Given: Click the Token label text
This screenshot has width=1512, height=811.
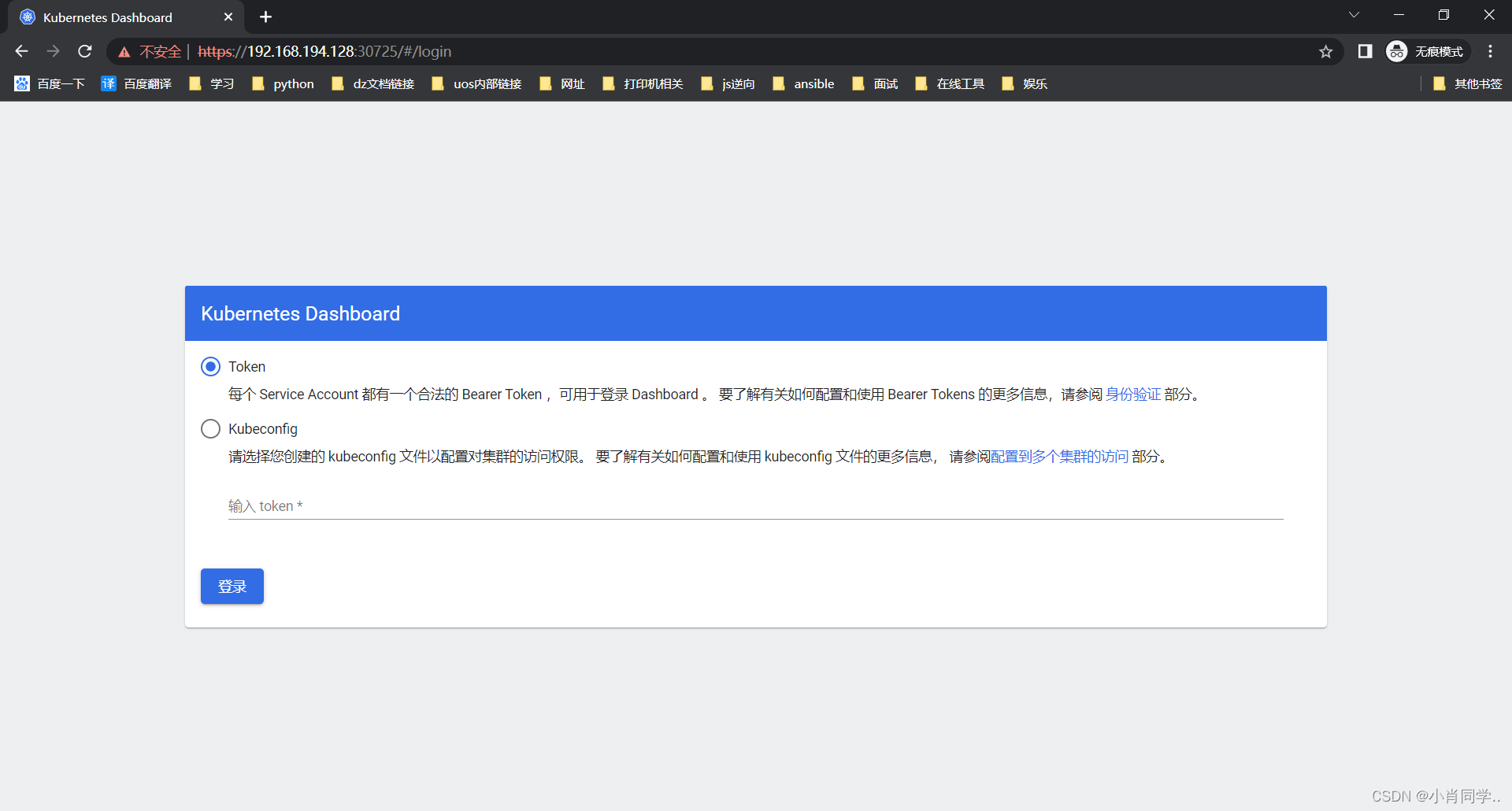Looking at the screenshot, I should click(x=246, y=367).
